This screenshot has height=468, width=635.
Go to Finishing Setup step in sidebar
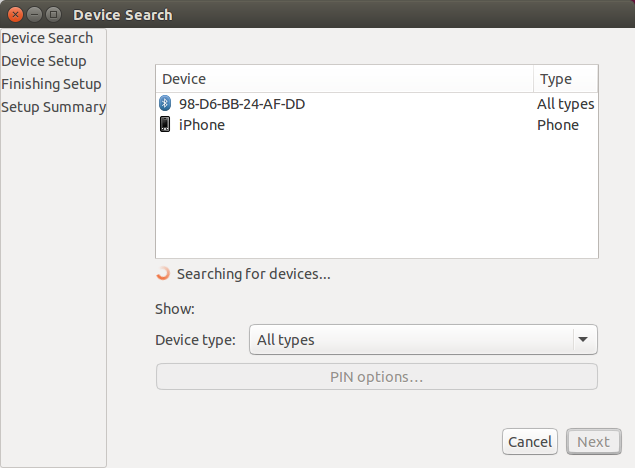coord(51,84)
